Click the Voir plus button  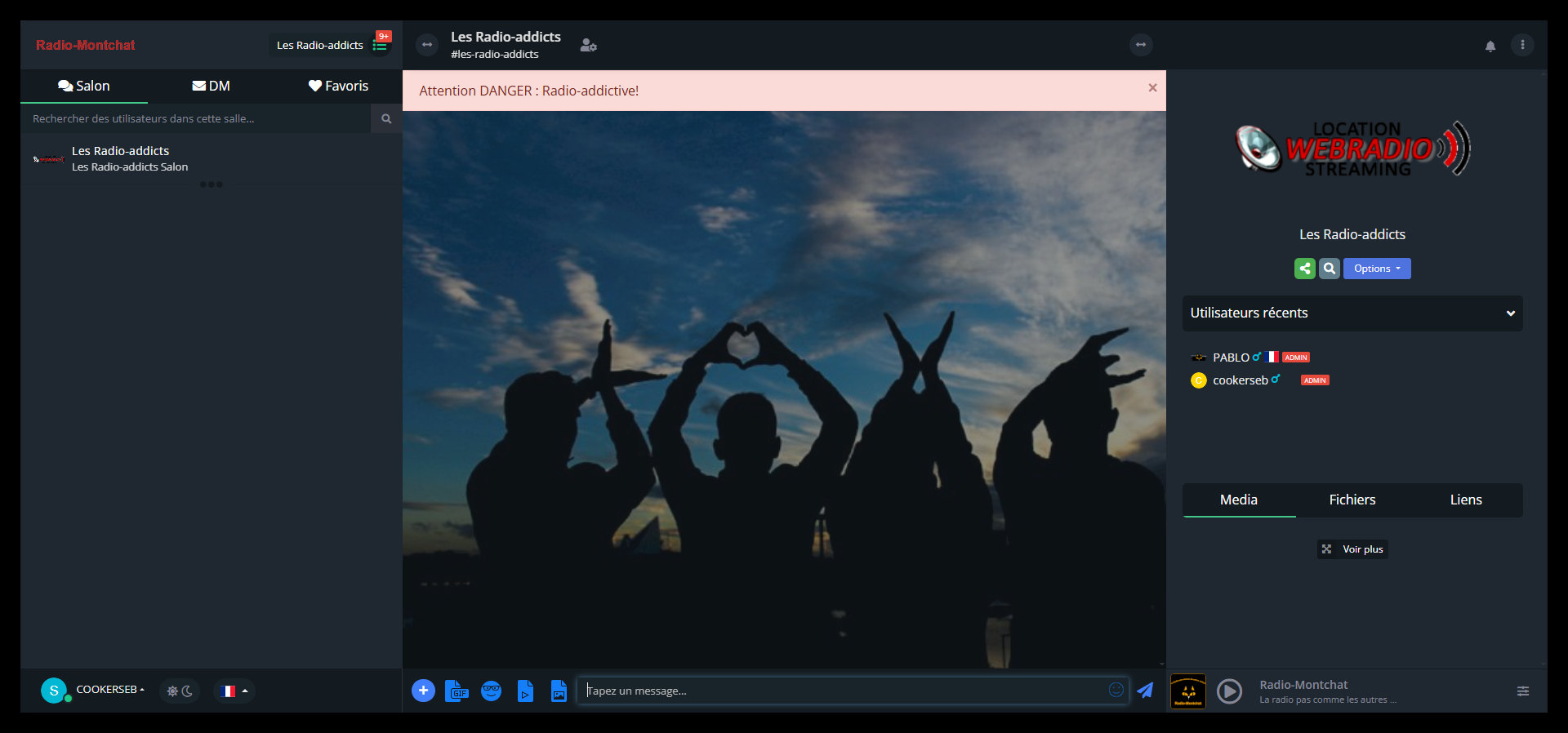[x=1352, y=549]
